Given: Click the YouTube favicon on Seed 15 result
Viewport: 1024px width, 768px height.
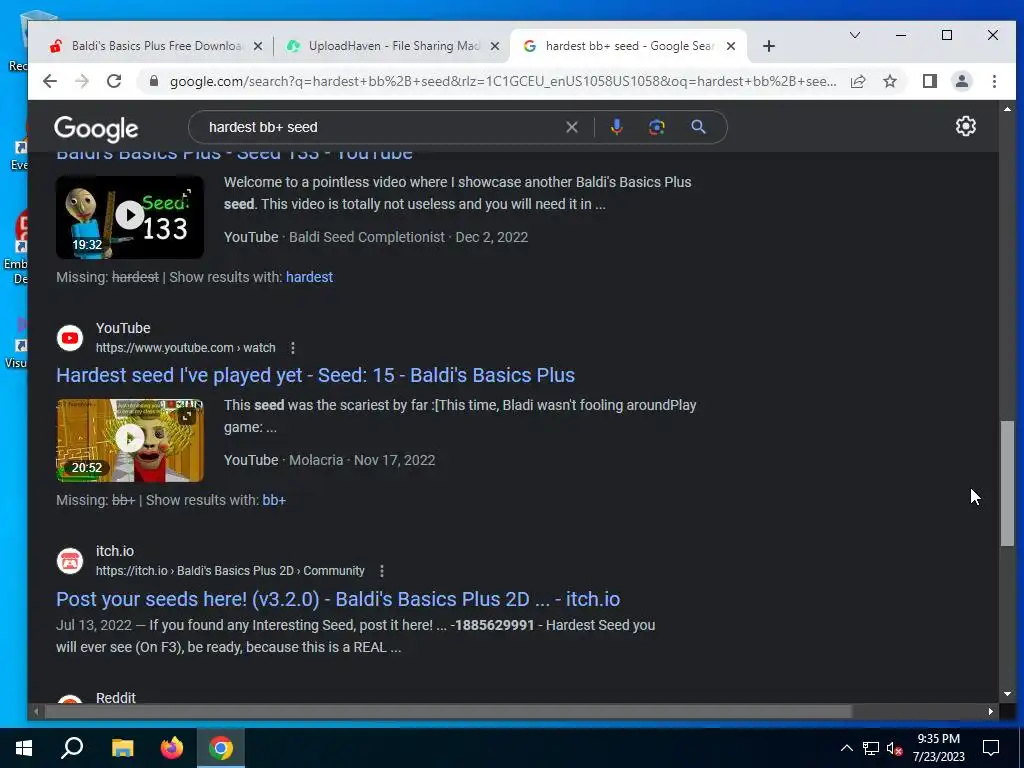Looking at the screenshot, I should tap(70, 338).
